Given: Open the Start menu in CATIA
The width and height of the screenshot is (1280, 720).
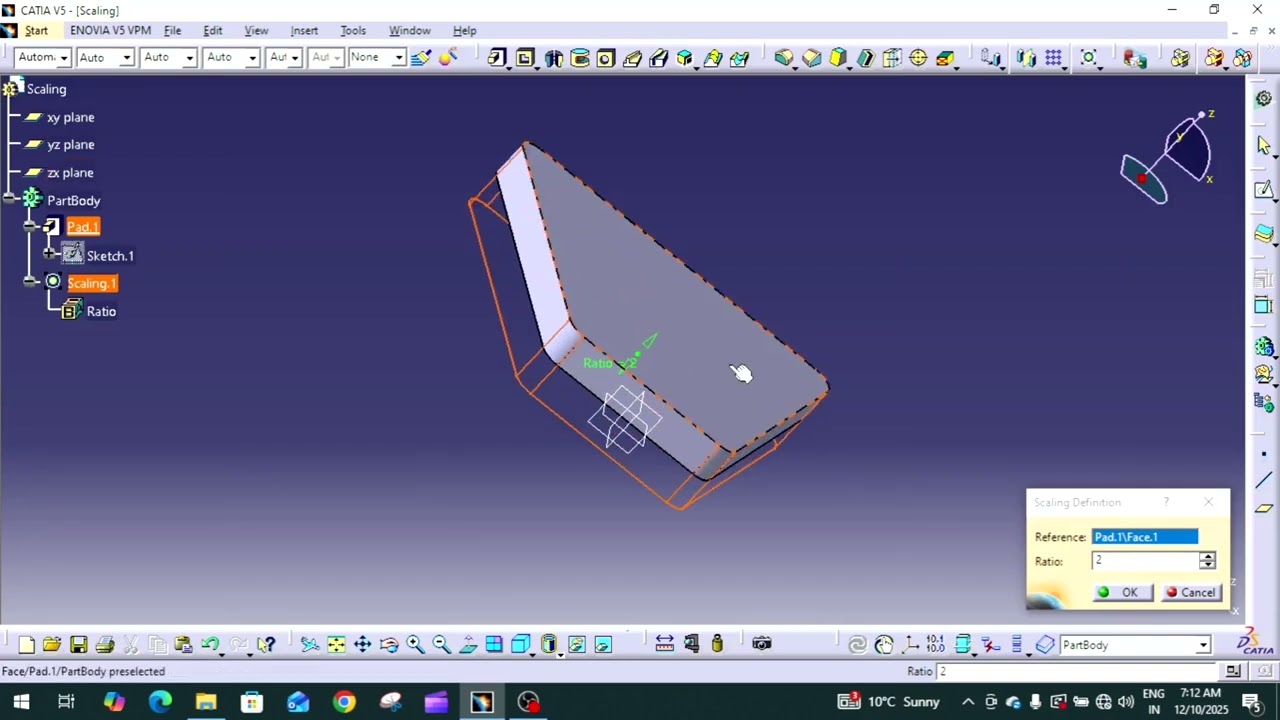Looking at the screenshot, I should coord(36,31).
